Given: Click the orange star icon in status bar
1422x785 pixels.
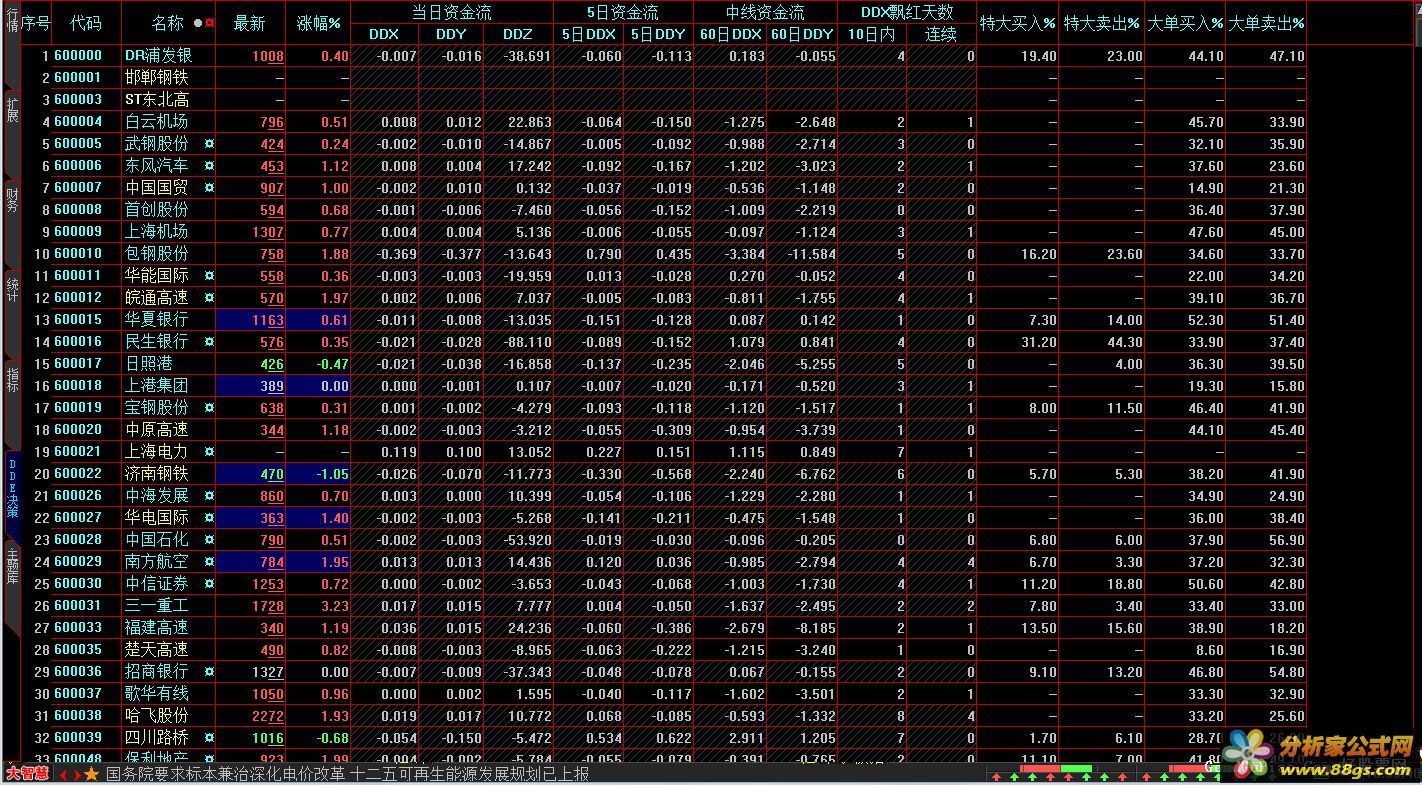Looking at the screenshot, I should tap(92, 774).
